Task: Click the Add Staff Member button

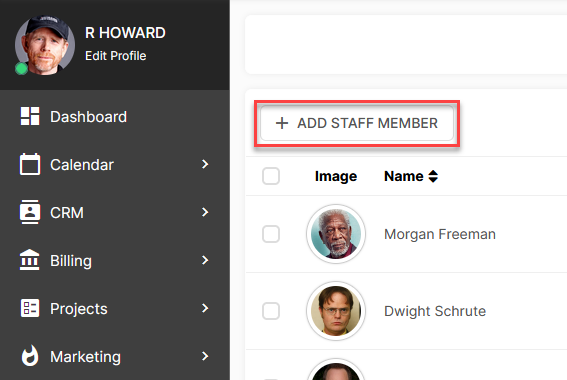Action: point(357,123)
